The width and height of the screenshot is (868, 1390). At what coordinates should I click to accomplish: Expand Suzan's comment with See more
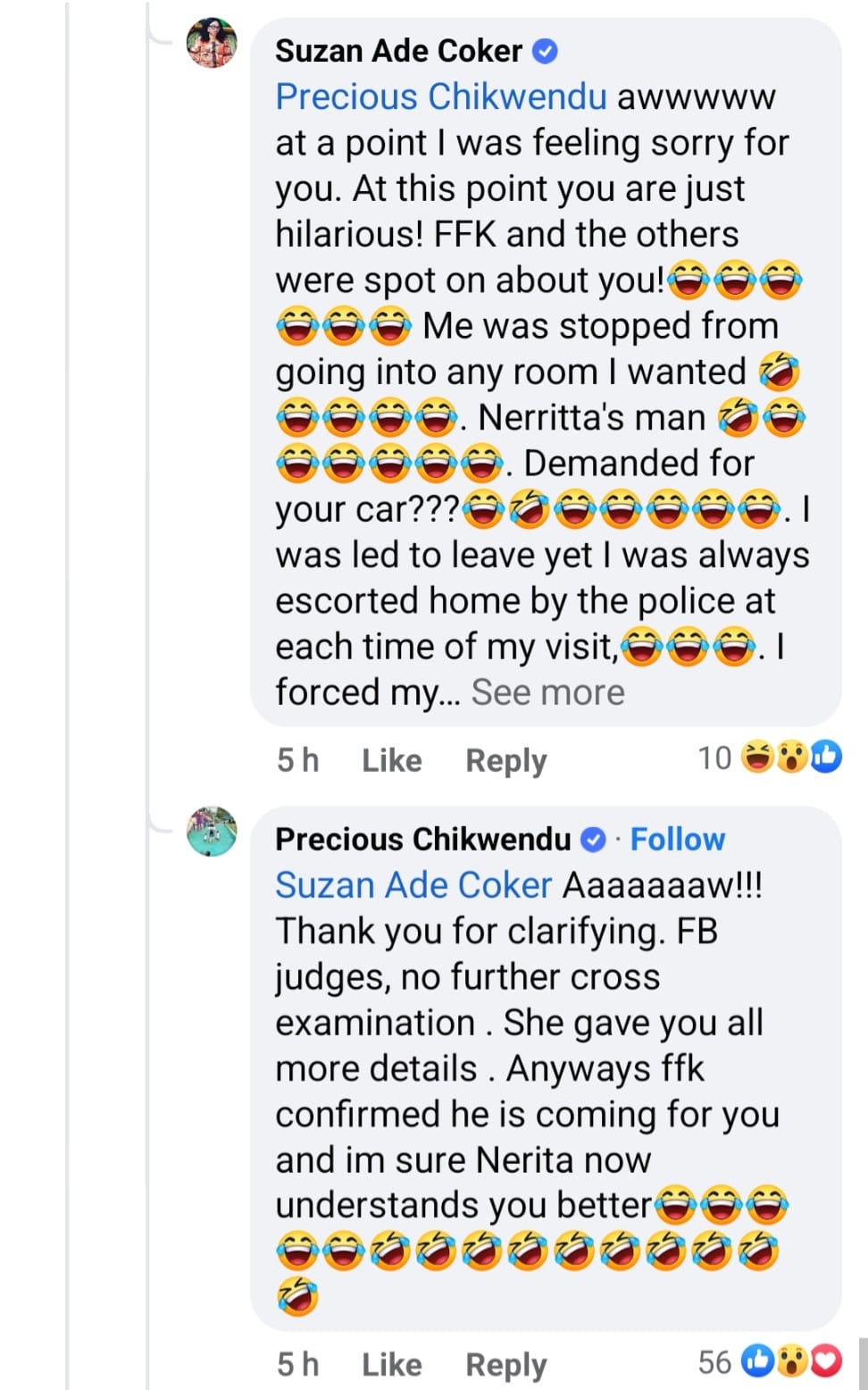pos(547,692)
